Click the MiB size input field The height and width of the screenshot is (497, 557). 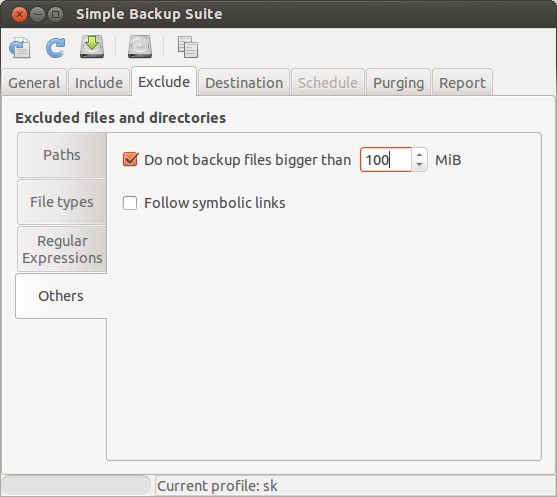point(386,160)
